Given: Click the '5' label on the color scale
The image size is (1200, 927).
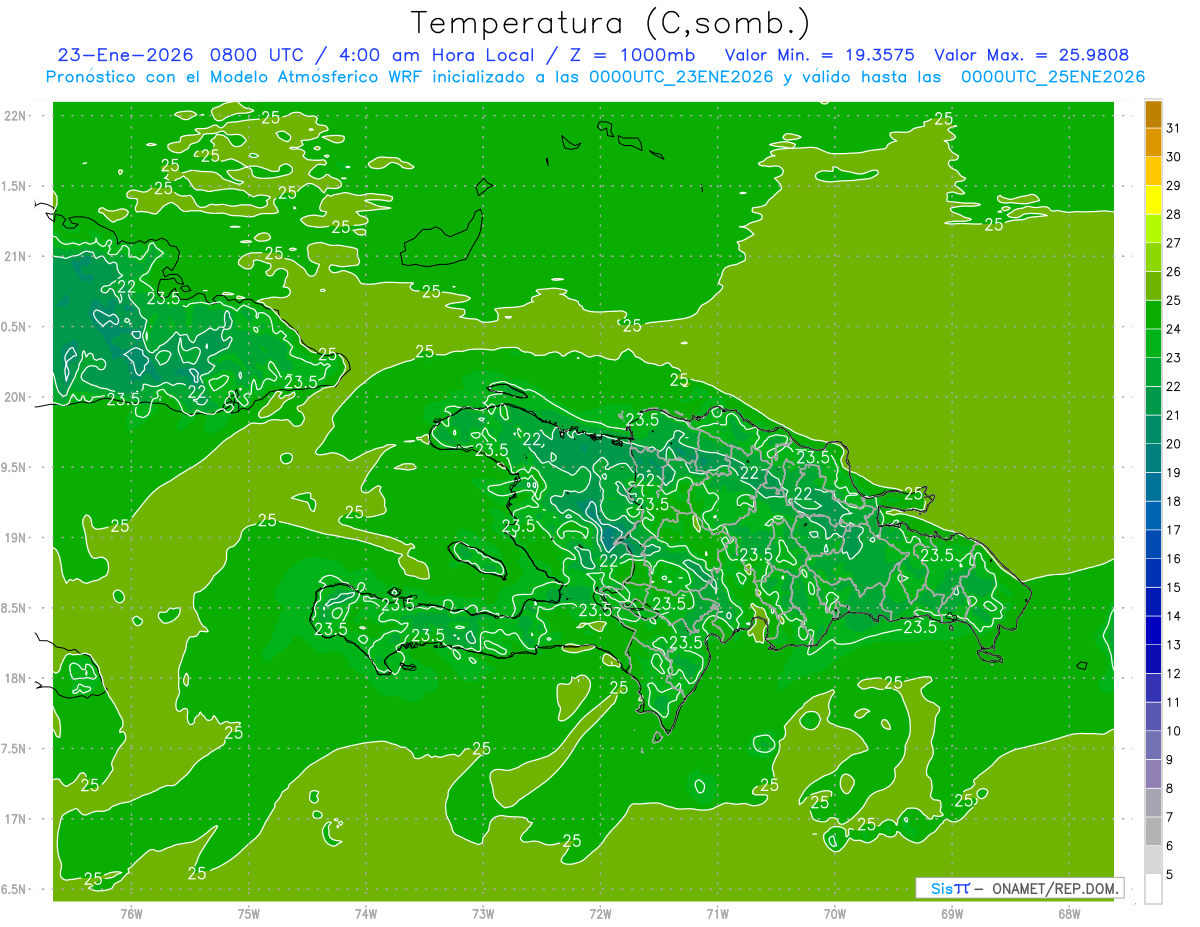Looking at the screenshot, I should click(1170, 874).
